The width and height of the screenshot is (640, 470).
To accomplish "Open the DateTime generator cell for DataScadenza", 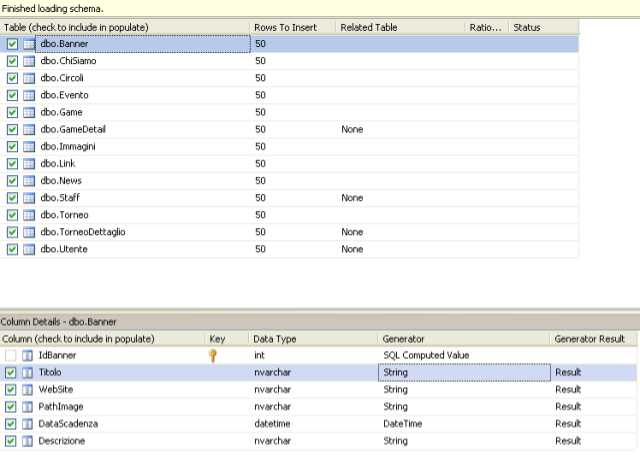I will [x=464, y=424].
